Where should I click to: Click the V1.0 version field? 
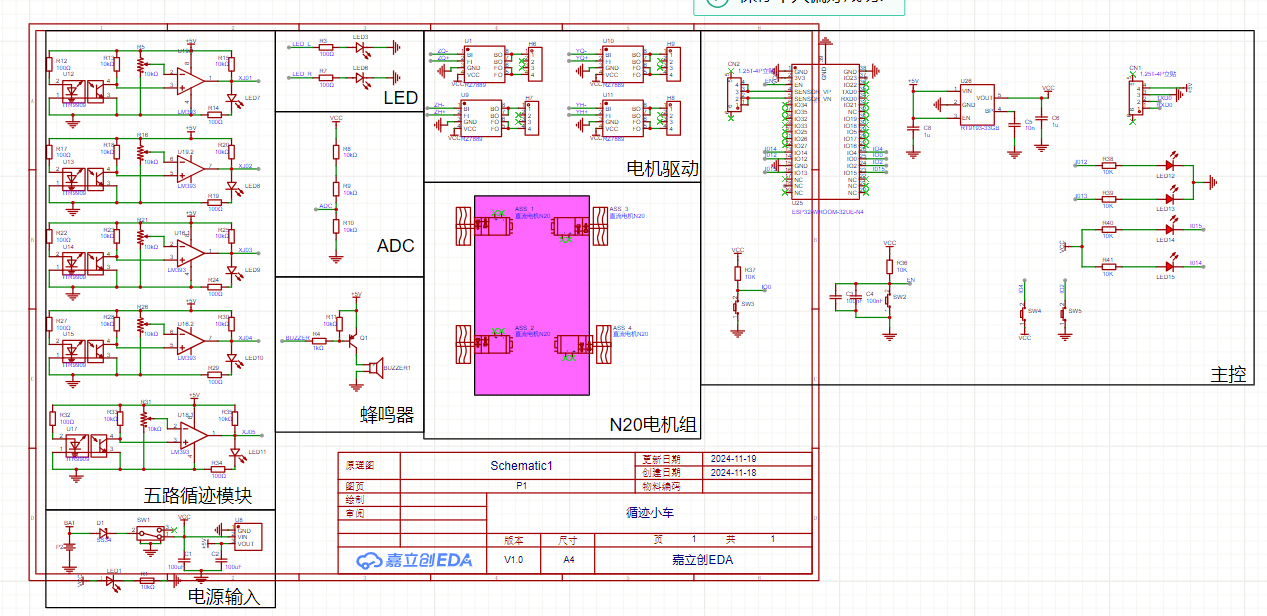pyautogui.click(x=513, y=560)
